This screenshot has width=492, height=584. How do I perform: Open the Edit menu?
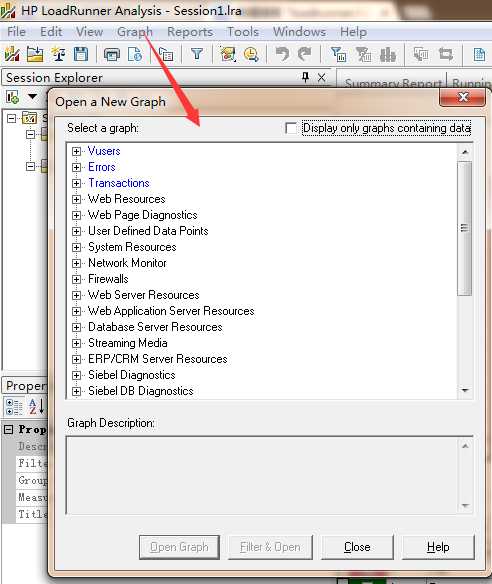[51, 32]
